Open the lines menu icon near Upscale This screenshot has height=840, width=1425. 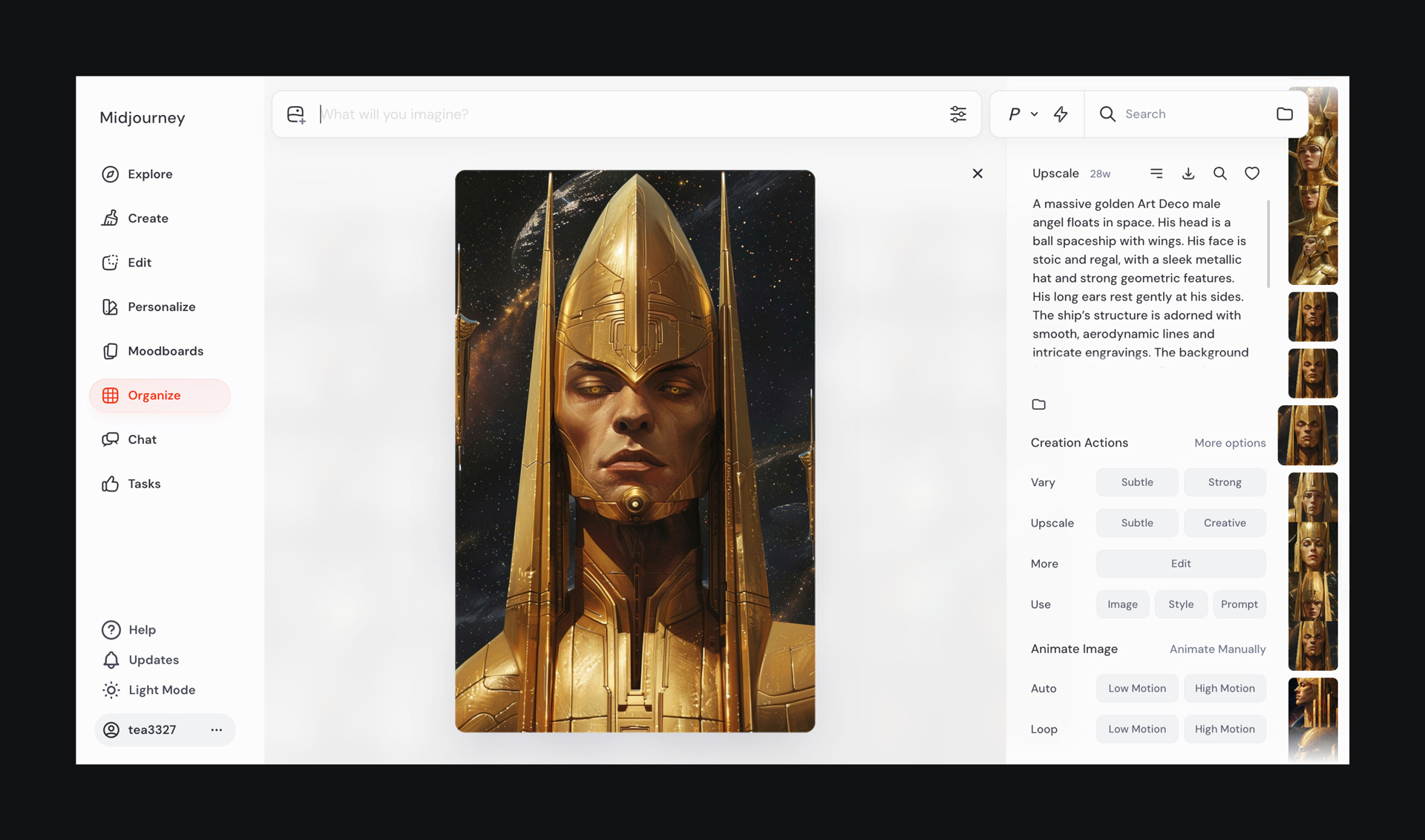[1156, 174]
